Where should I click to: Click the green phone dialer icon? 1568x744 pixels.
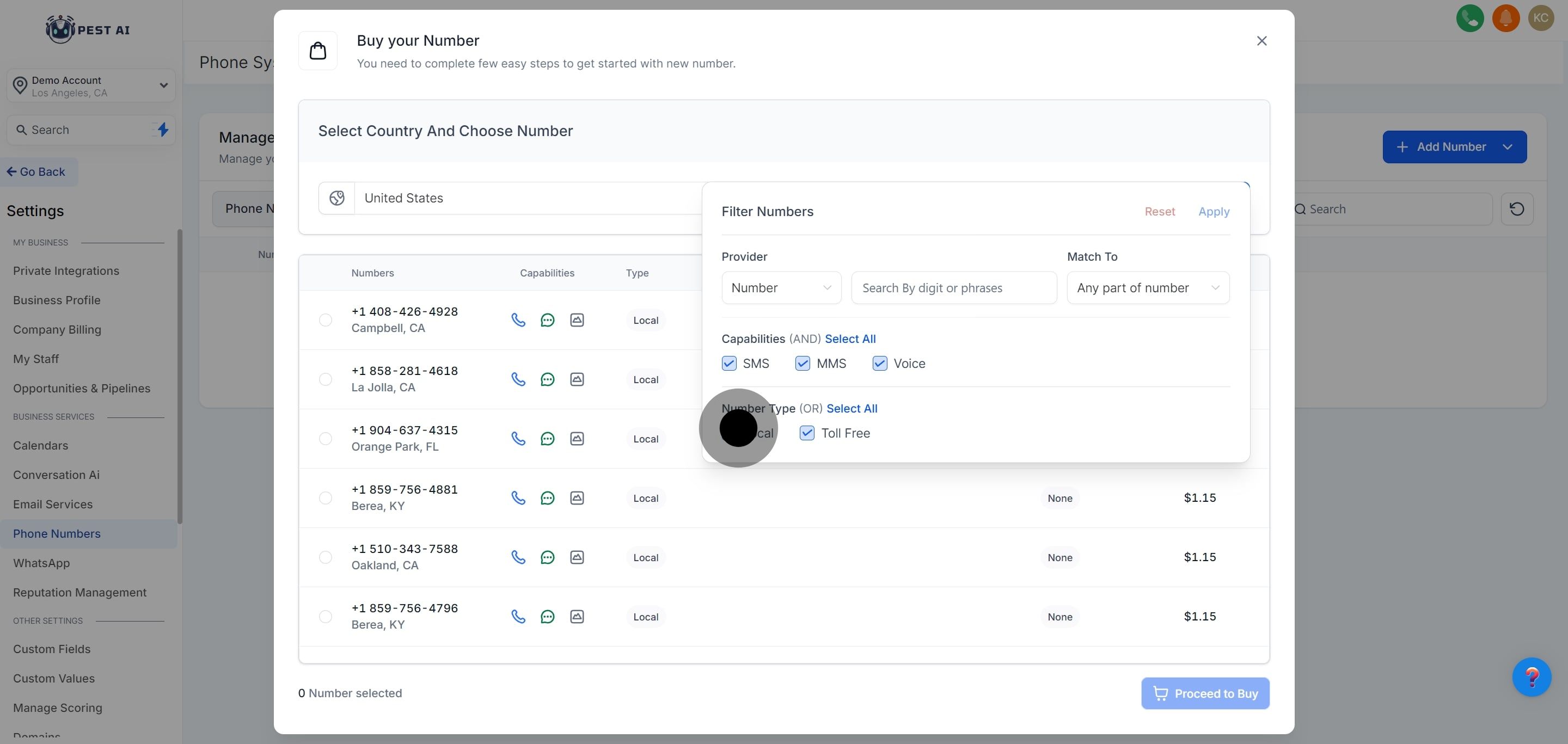(x=1469, y=19)
